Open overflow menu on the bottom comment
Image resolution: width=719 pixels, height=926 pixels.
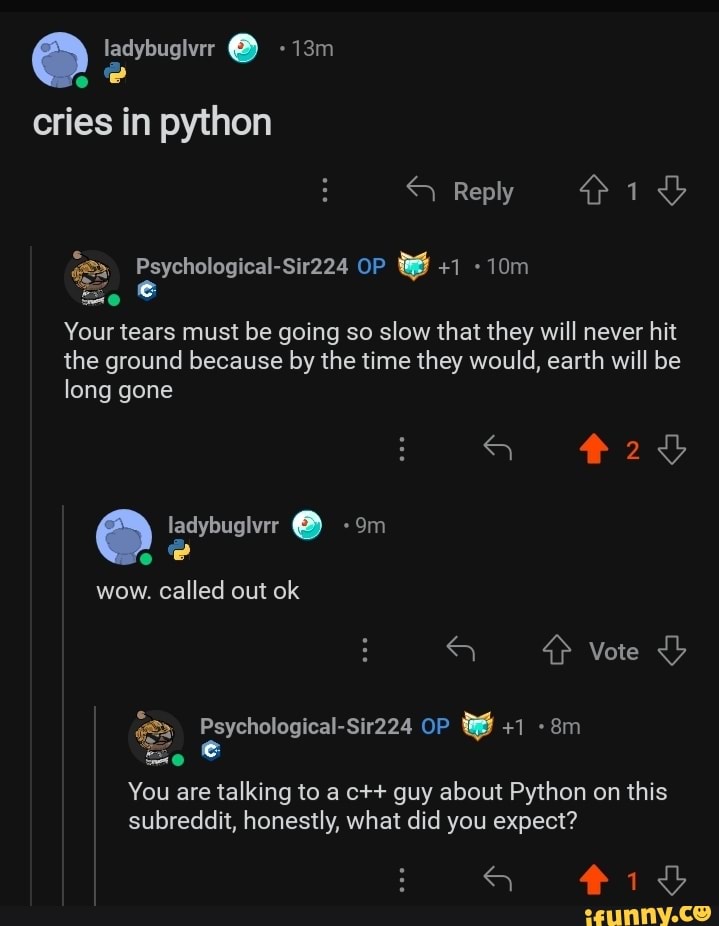pos(402,880)
